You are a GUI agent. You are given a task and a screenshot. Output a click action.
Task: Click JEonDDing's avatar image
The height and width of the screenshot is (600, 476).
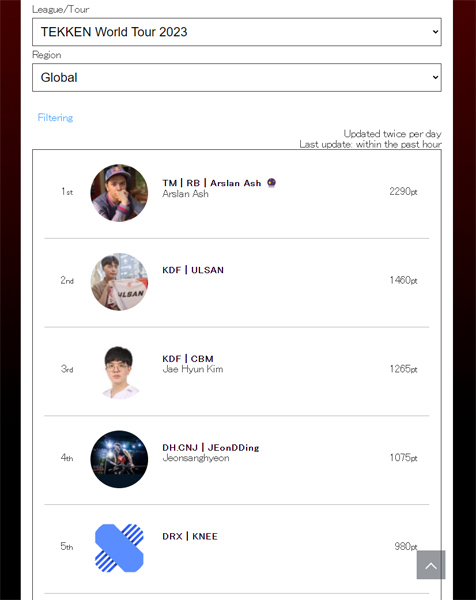[119, 459]
